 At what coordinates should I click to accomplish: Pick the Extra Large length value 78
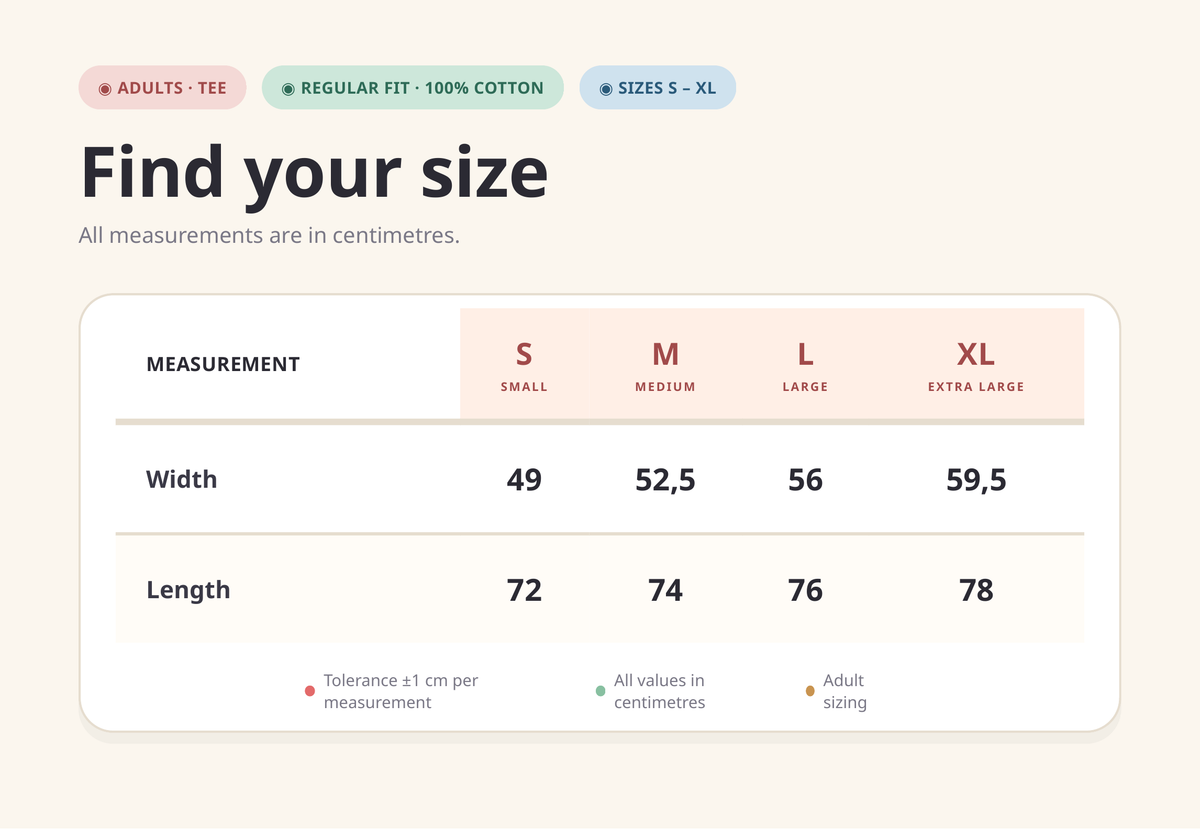point(976,590)
